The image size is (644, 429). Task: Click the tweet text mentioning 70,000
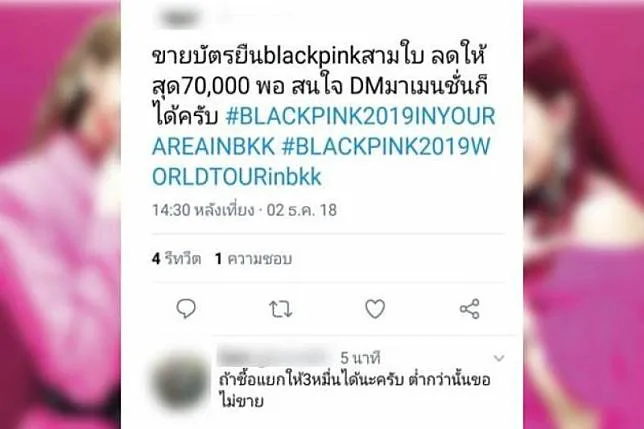[x=320, y=86]
